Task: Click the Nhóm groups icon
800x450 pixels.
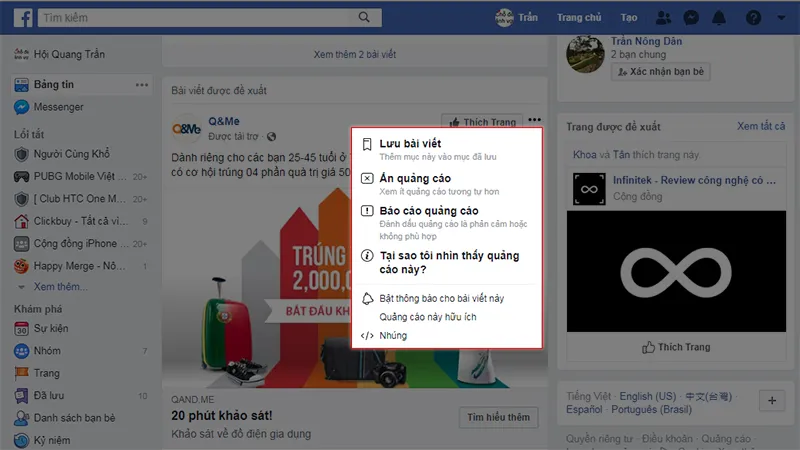Action: click(21, 351)
